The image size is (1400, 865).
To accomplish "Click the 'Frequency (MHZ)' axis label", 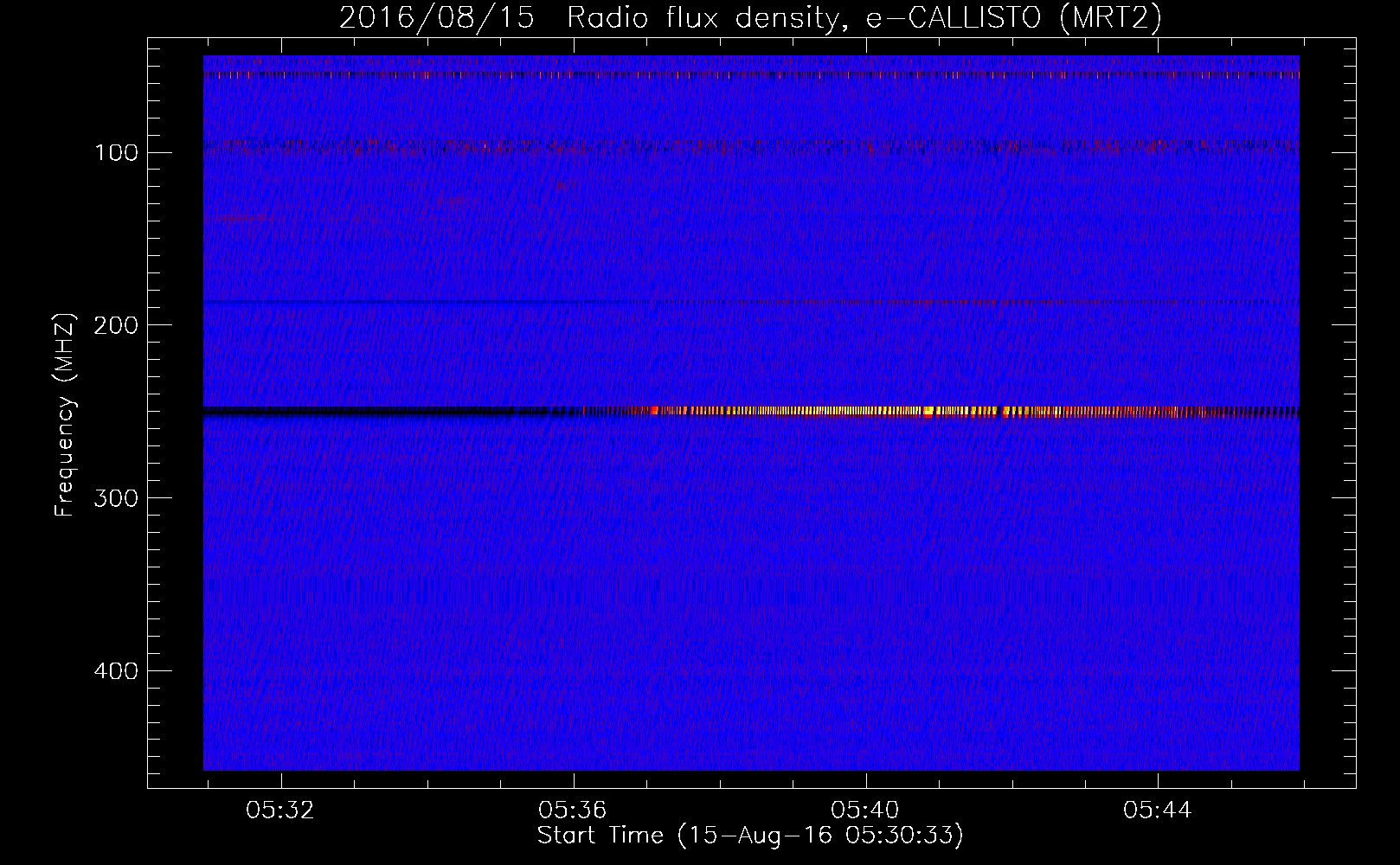I will (66, 415).
